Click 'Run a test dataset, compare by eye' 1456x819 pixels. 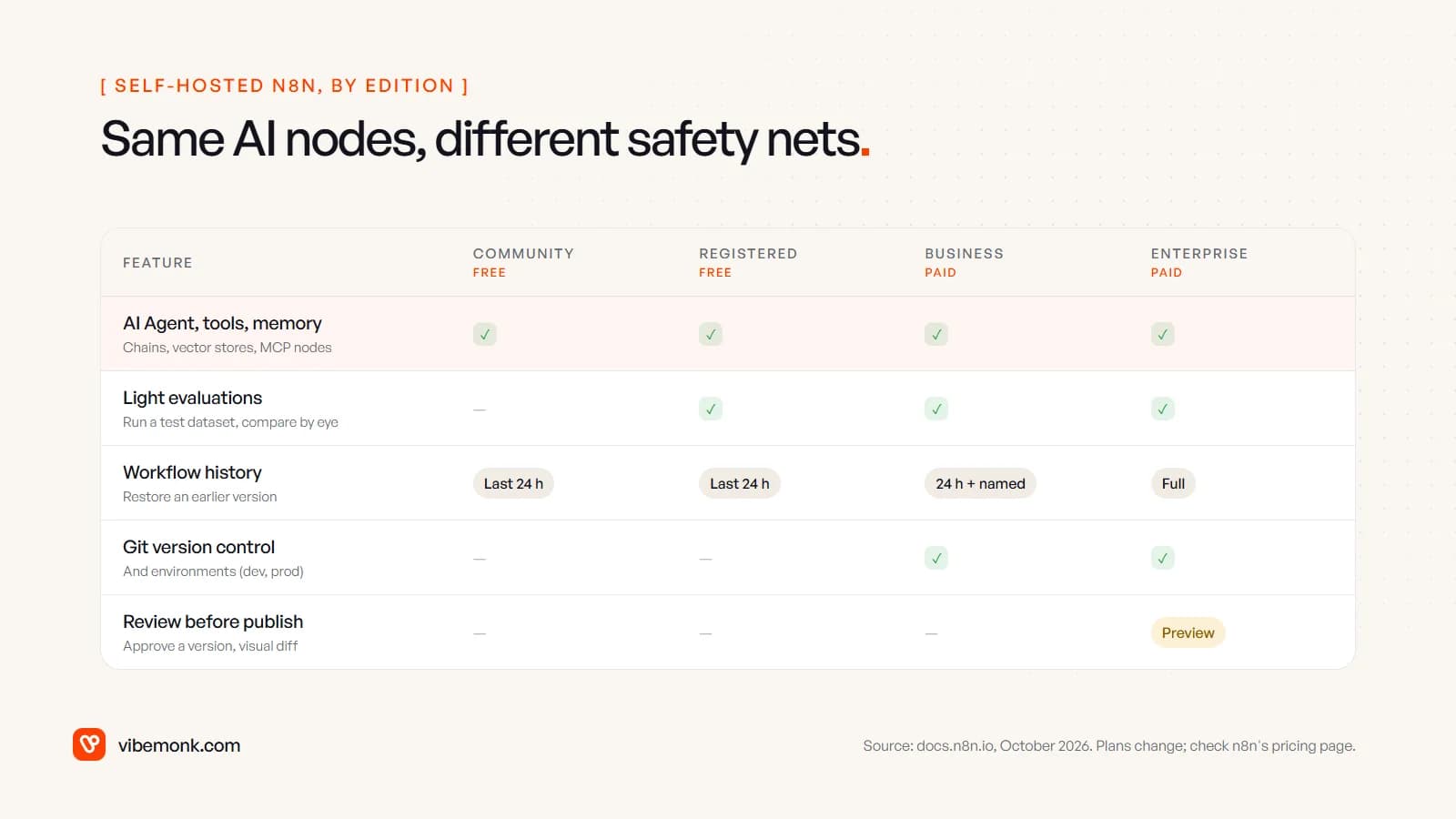(x=230, y=422)
